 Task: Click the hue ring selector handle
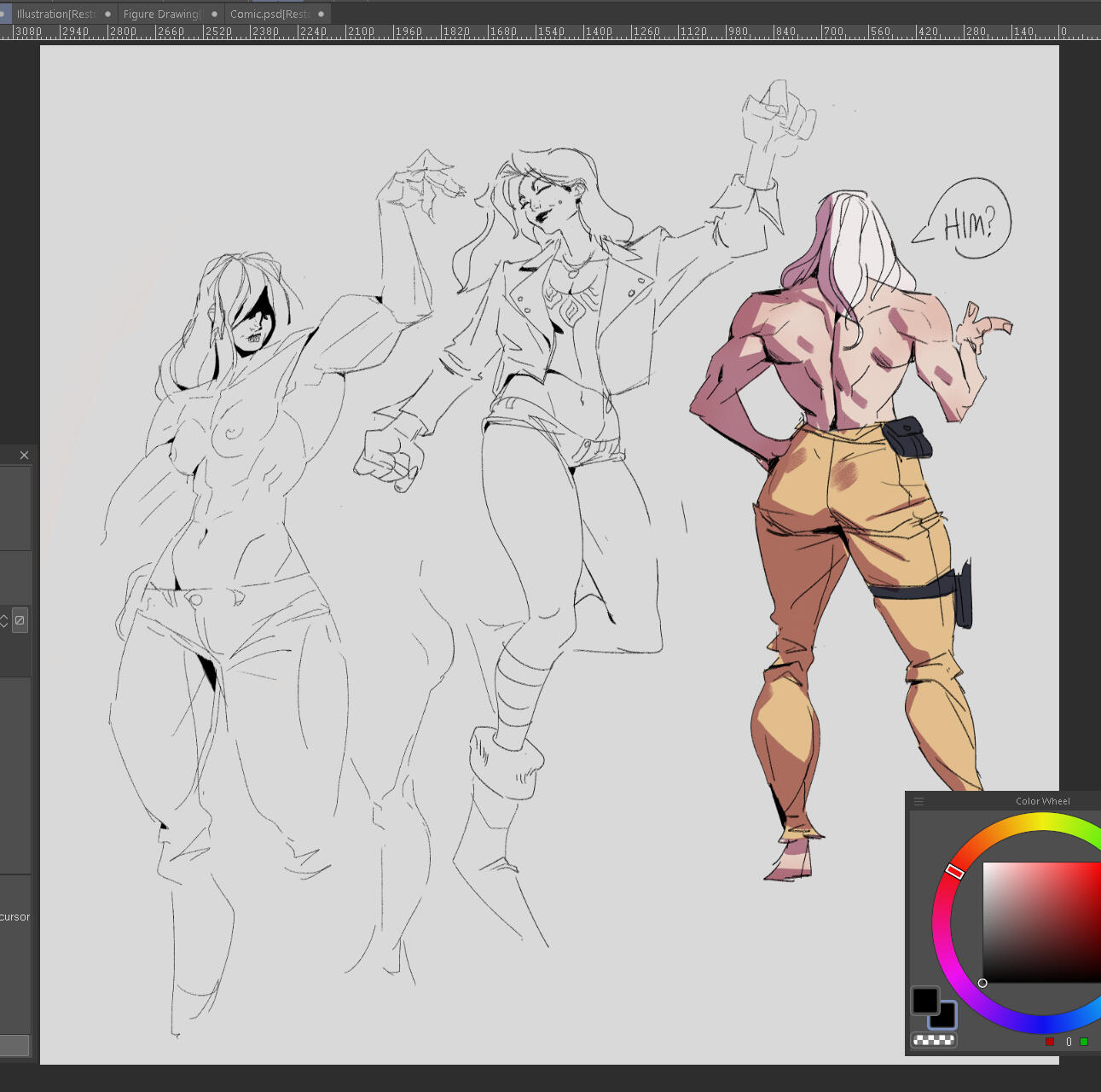pyautogui.click(x=954, y=871)
